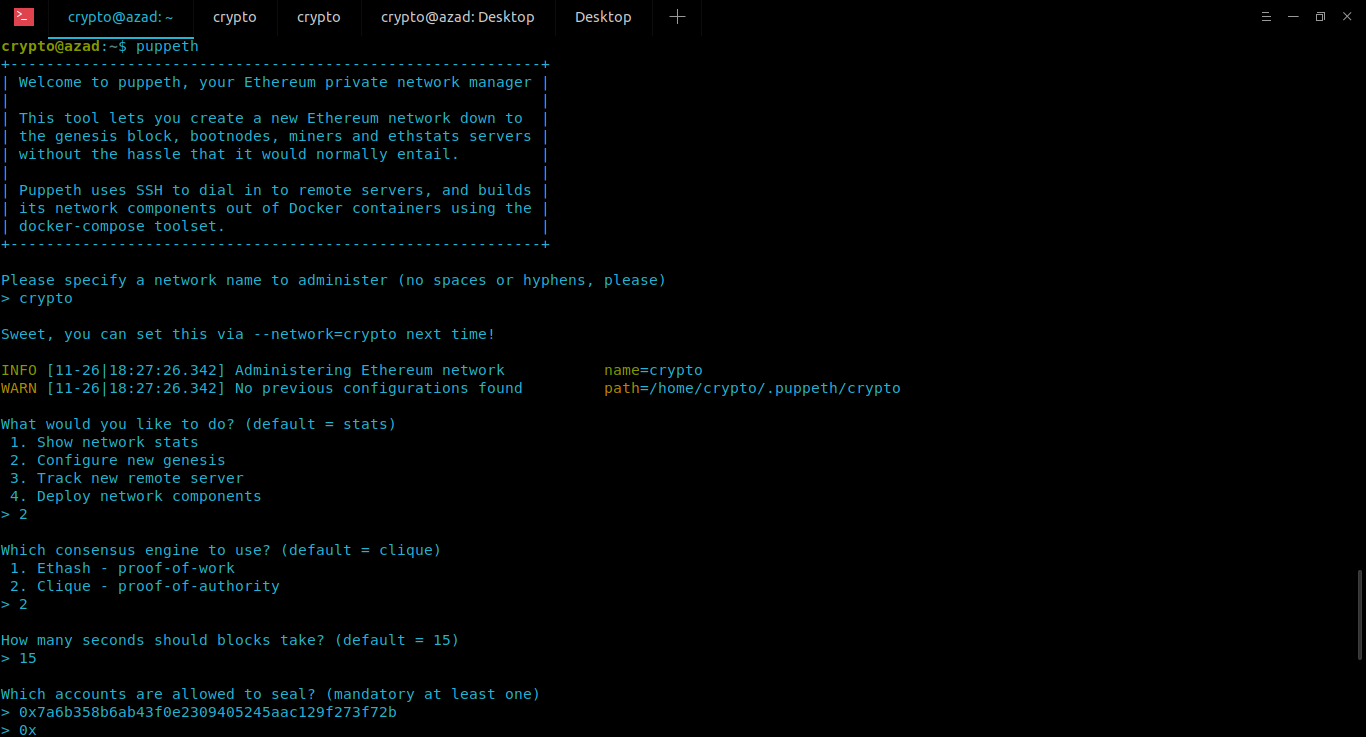Viewport: 1366px width, 737px height.
Task: Click sealer address 0x7a6b358b6ab43f0e2309405245aac129f273f72b
Action: click(x=208, y=712)
